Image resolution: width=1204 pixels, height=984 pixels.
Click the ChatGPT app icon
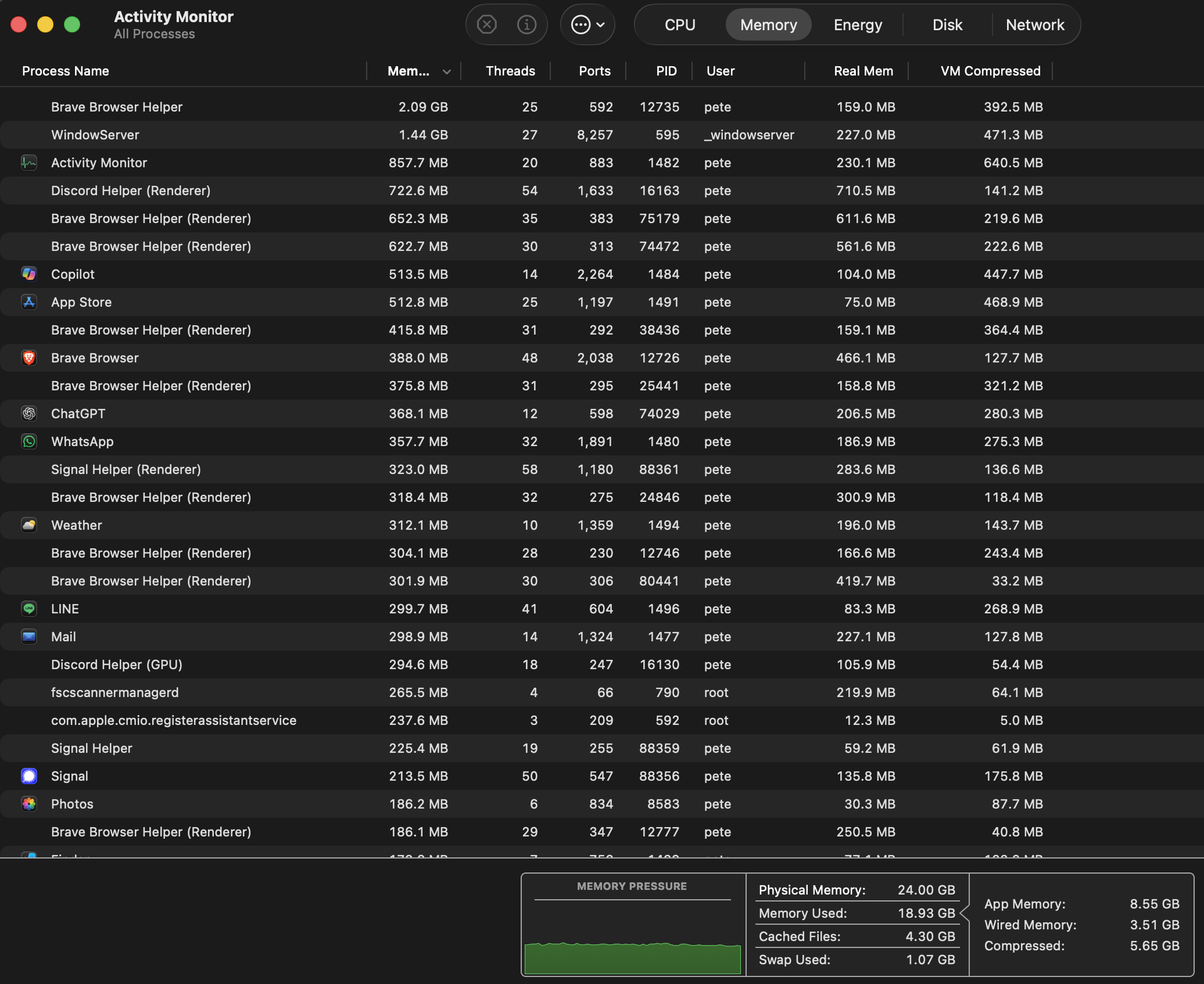[x=29, y=414]
